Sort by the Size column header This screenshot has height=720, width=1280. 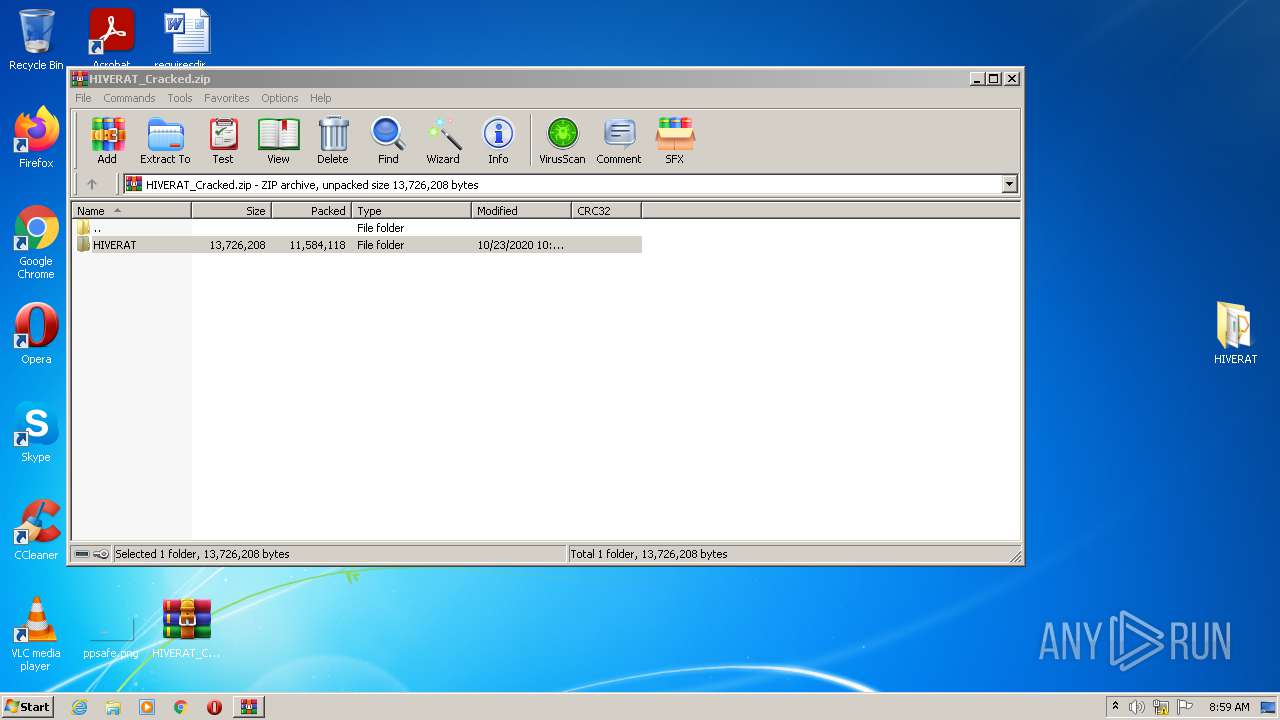click(231, 211)
